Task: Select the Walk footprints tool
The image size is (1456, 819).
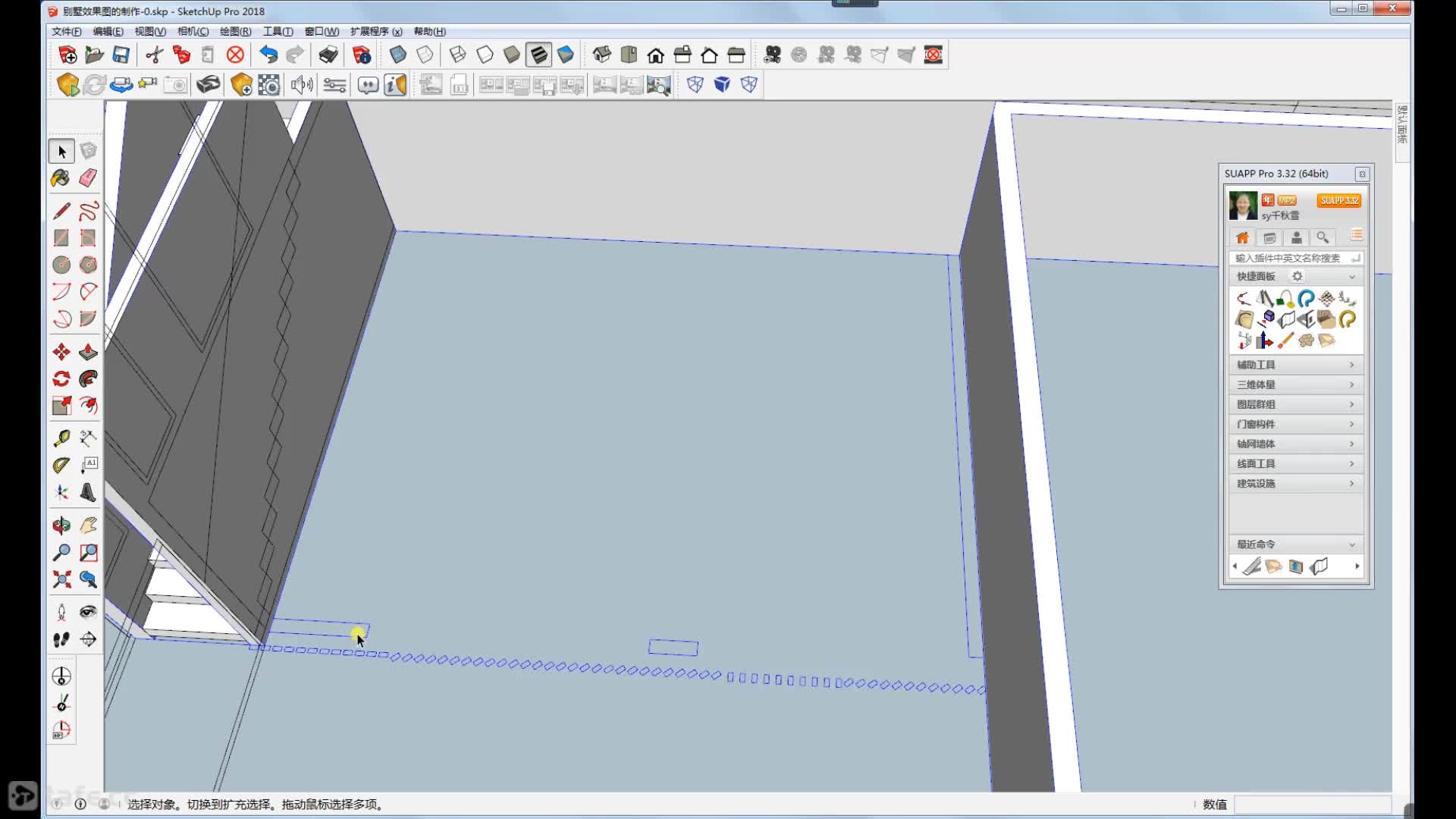Action: pos(61,639)
